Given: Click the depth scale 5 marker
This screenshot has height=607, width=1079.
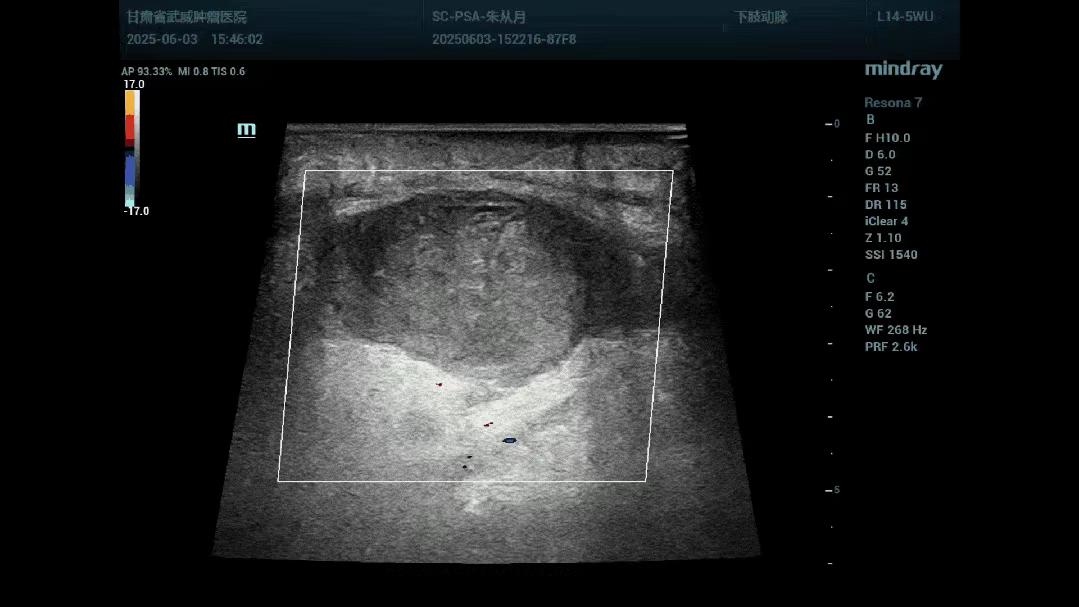Looking at the screenshot, I should pyautogui.click(x=836, y=490).
